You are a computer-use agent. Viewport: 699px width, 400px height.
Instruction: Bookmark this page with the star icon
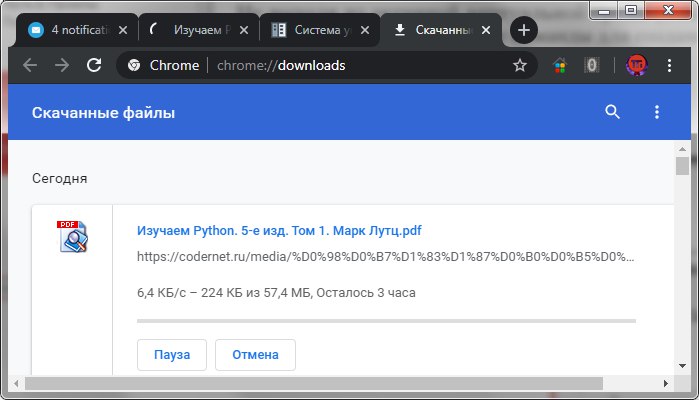tap(520, 66)
